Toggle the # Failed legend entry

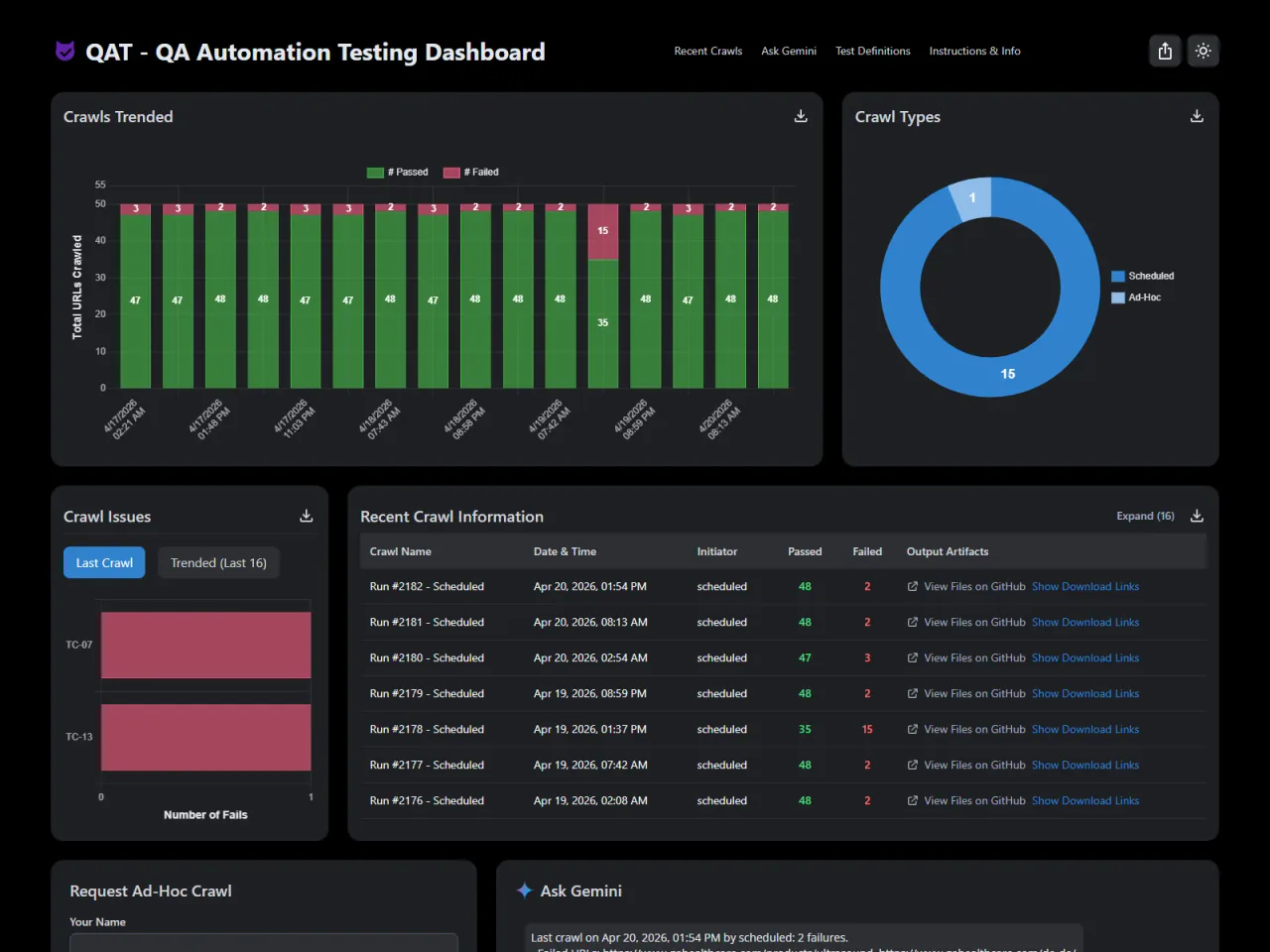(471, 172)
